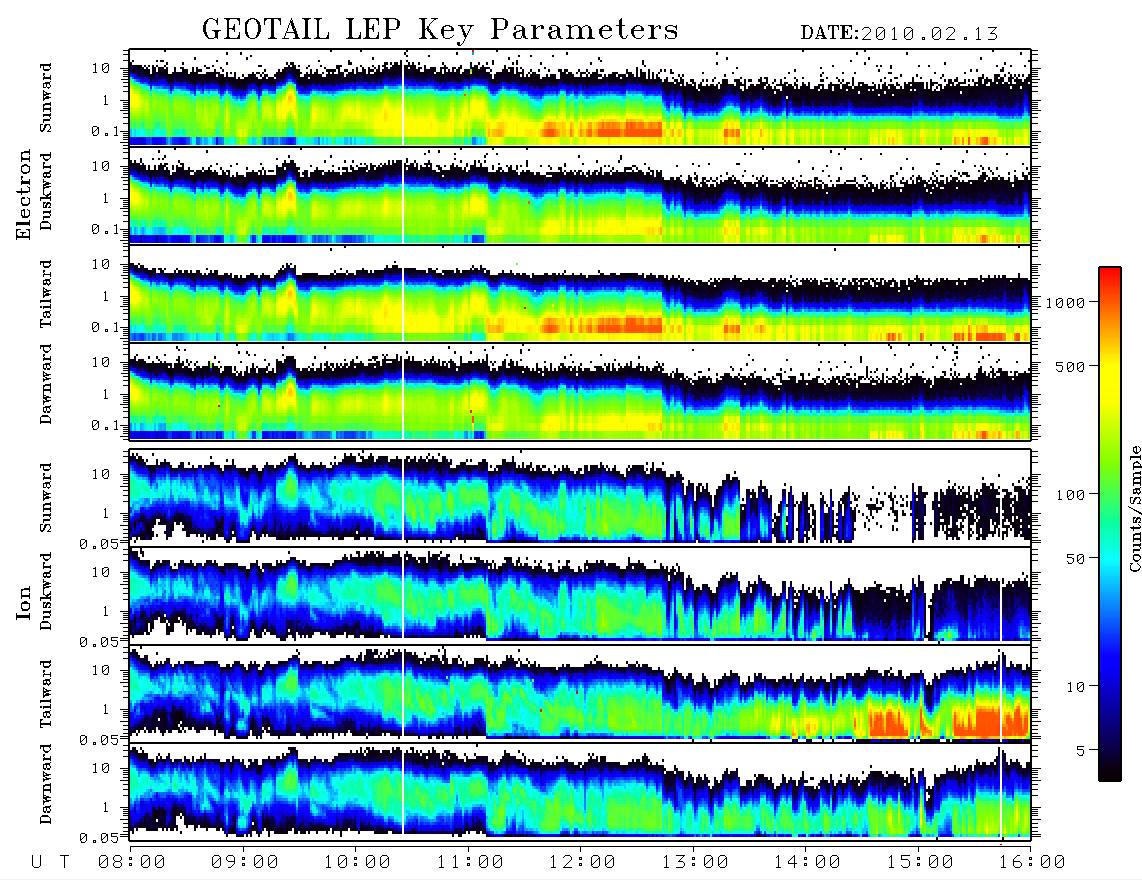This screenshot has height=880, width=1142.
Task: Click the color bar tick label 5
Action: [x=1081, y=750]
